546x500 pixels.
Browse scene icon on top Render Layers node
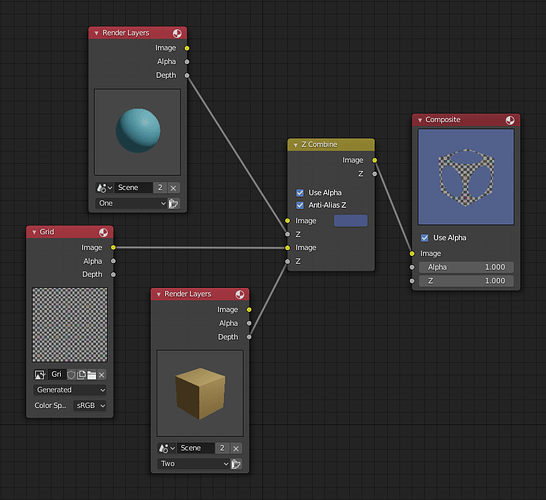(x=104, y=188)
